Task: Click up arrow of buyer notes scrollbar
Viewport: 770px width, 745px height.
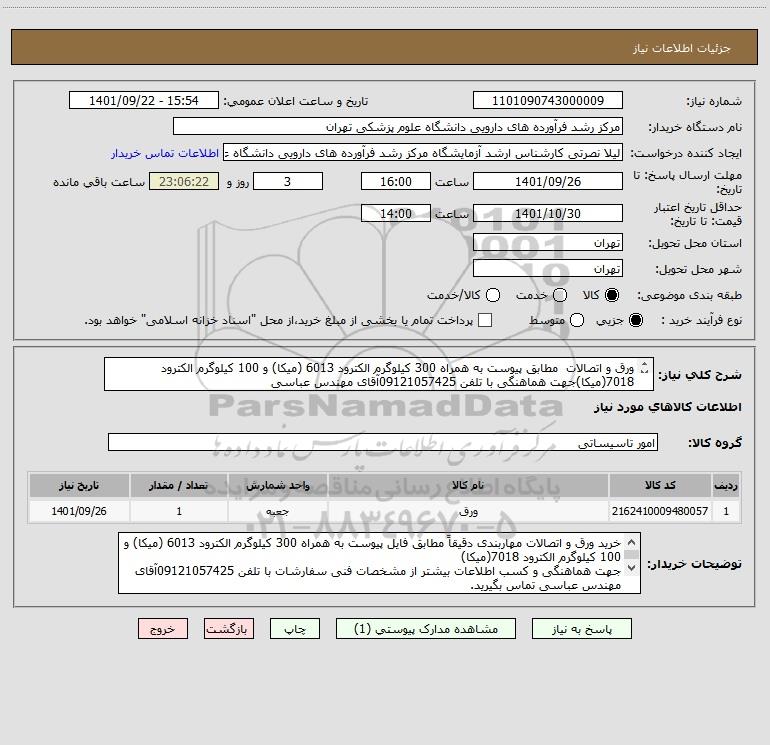Action: 632,542
